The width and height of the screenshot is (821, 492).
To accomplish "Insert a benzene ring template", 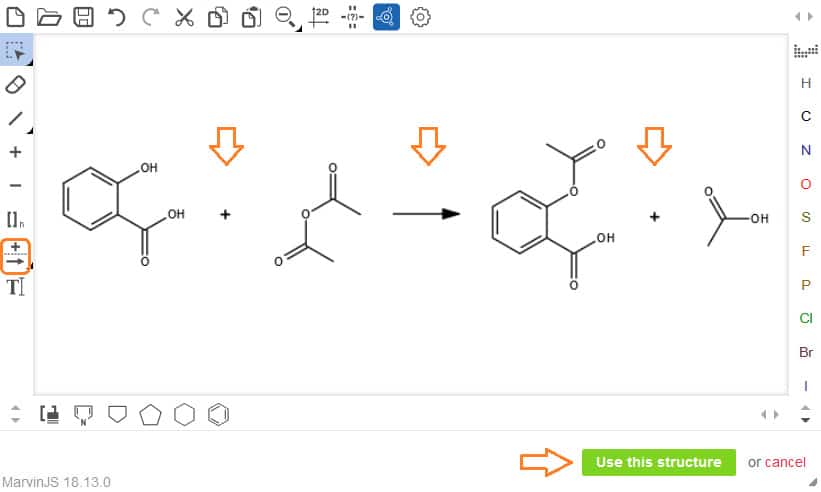I will point(218,414).
